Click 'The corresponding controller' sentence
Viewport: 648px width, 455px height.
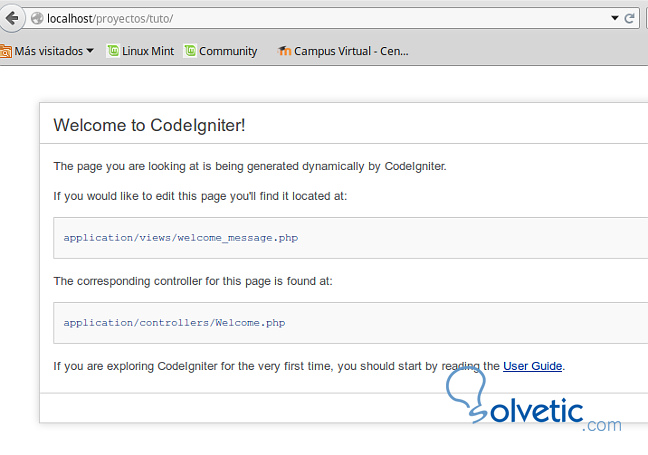(193, 281)
